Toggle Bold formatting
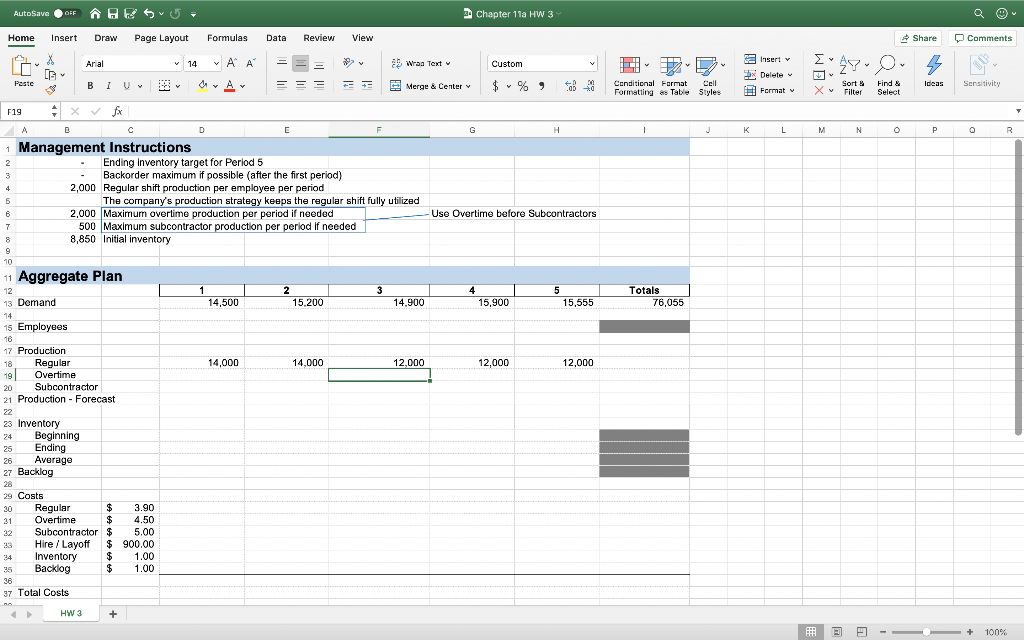Screen dimensions: 1024x640 point(90,86)
